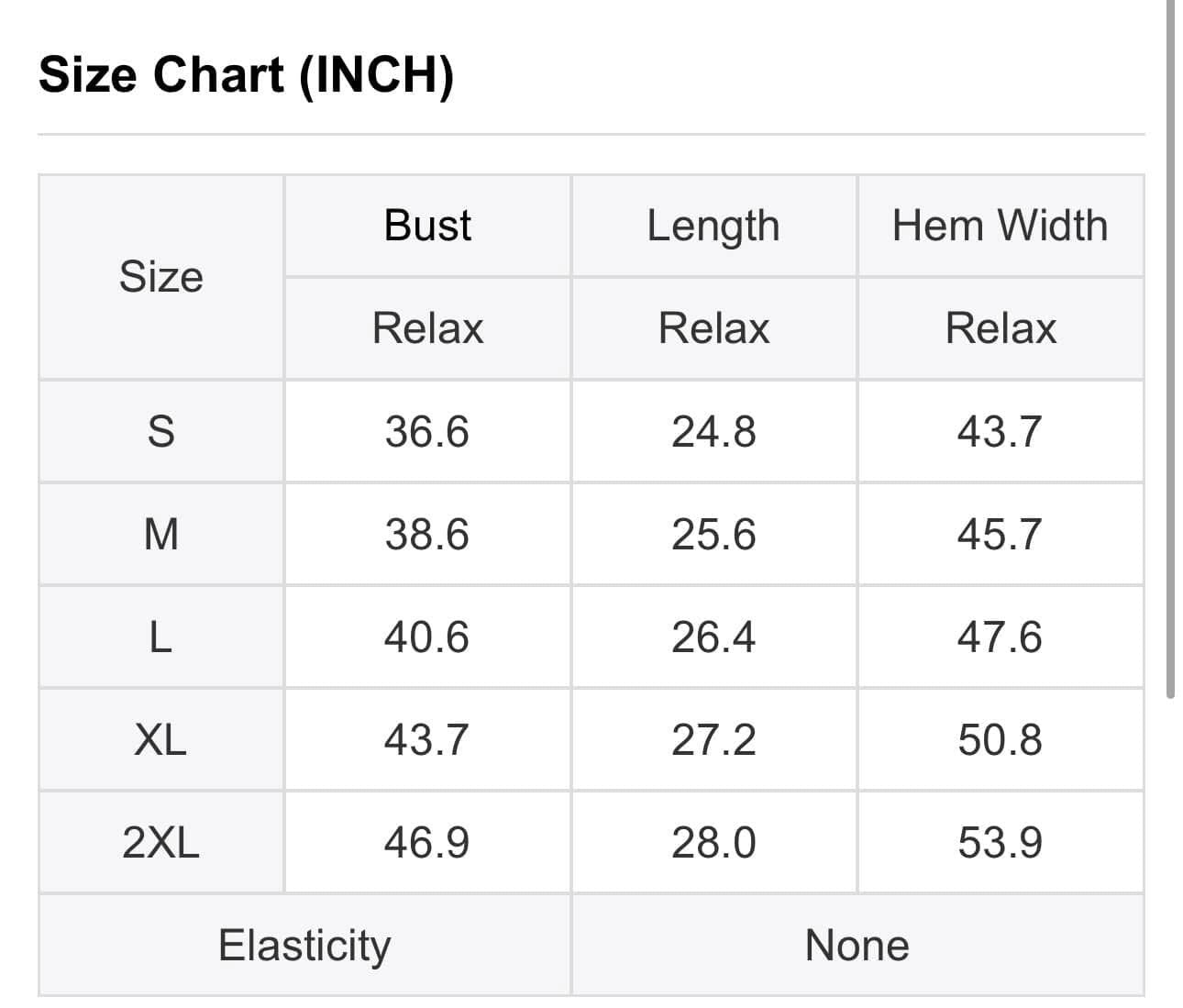Click the Hem Width column header
Image resolution: width=1183 pixels, height=1008 pixels.
1000,226
